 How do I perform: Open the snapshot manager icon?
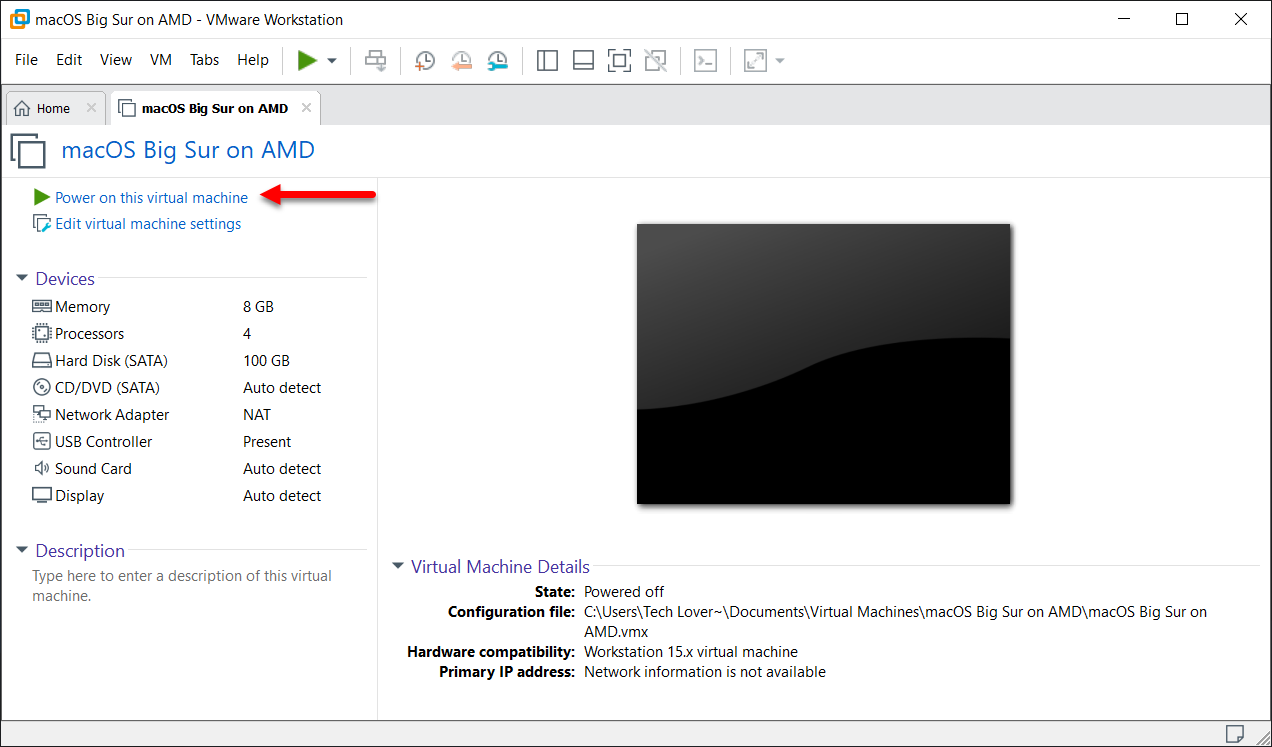coord(497,61)
